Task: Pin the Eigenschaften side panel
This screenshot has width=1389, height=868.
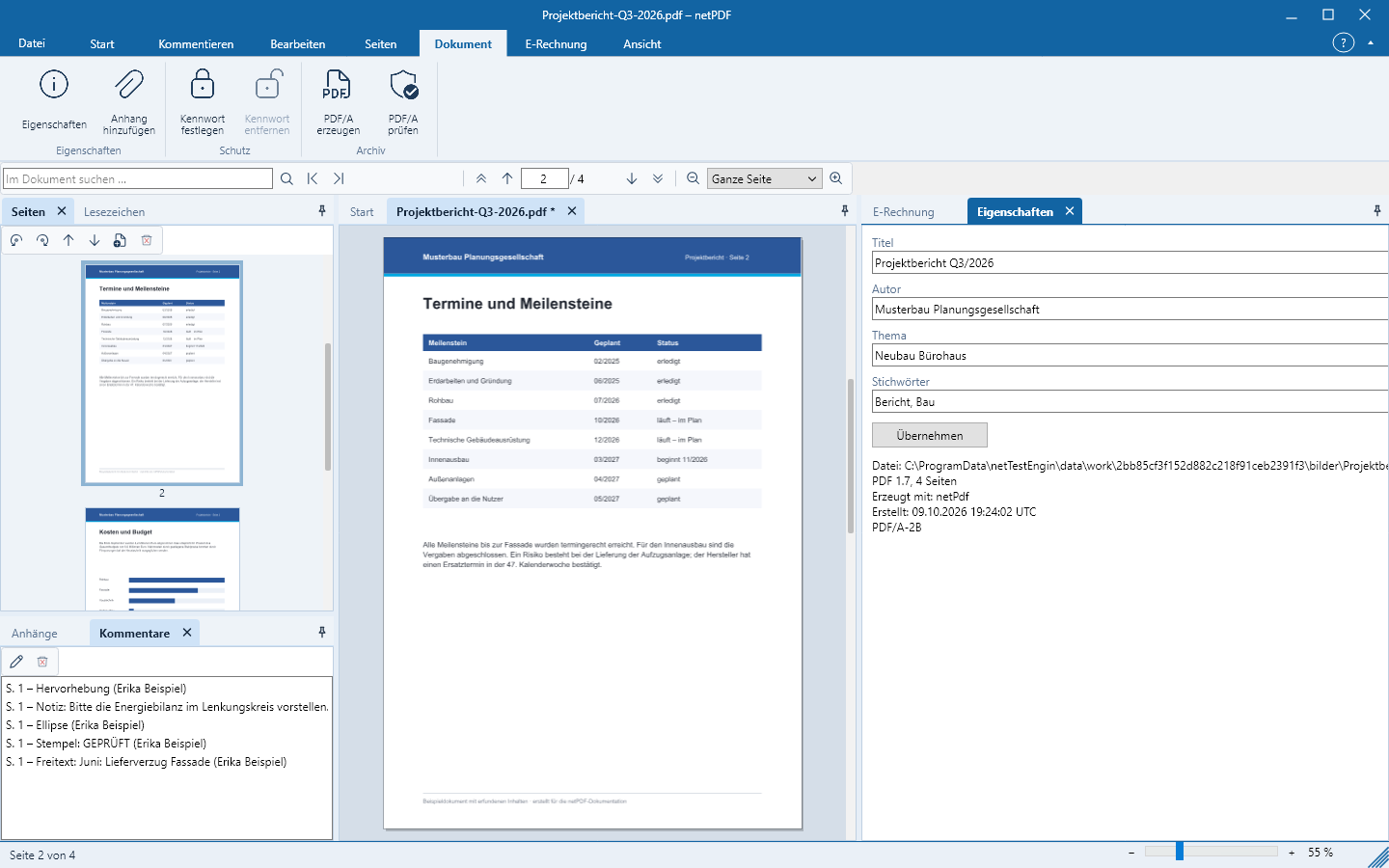Action: (x=1377, y=211)
